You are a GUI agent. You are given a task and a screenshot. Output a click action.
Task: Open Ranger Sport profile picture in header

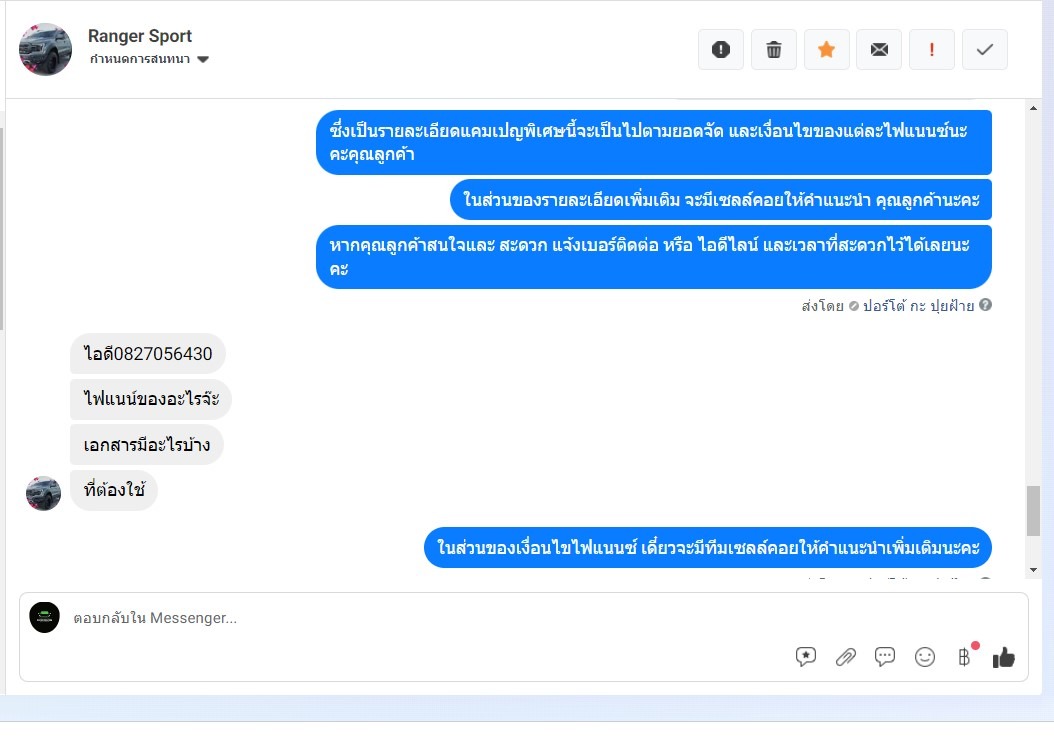point(45,49)
